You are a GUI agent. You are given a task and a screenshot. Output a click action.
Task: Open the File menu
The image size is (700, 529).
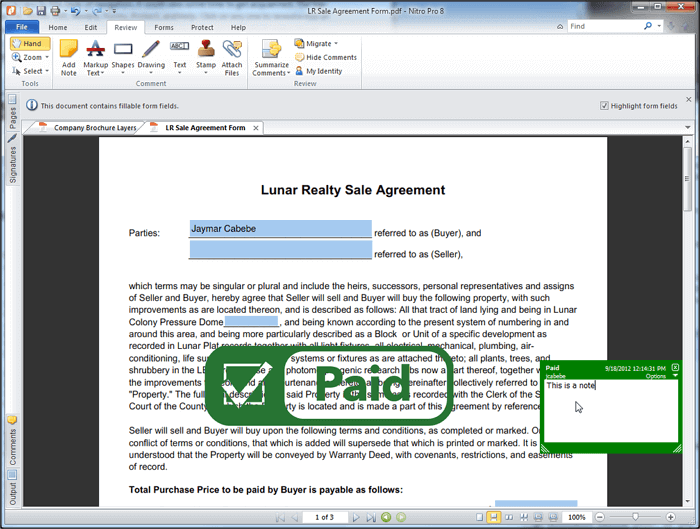[x=22, y=27]
